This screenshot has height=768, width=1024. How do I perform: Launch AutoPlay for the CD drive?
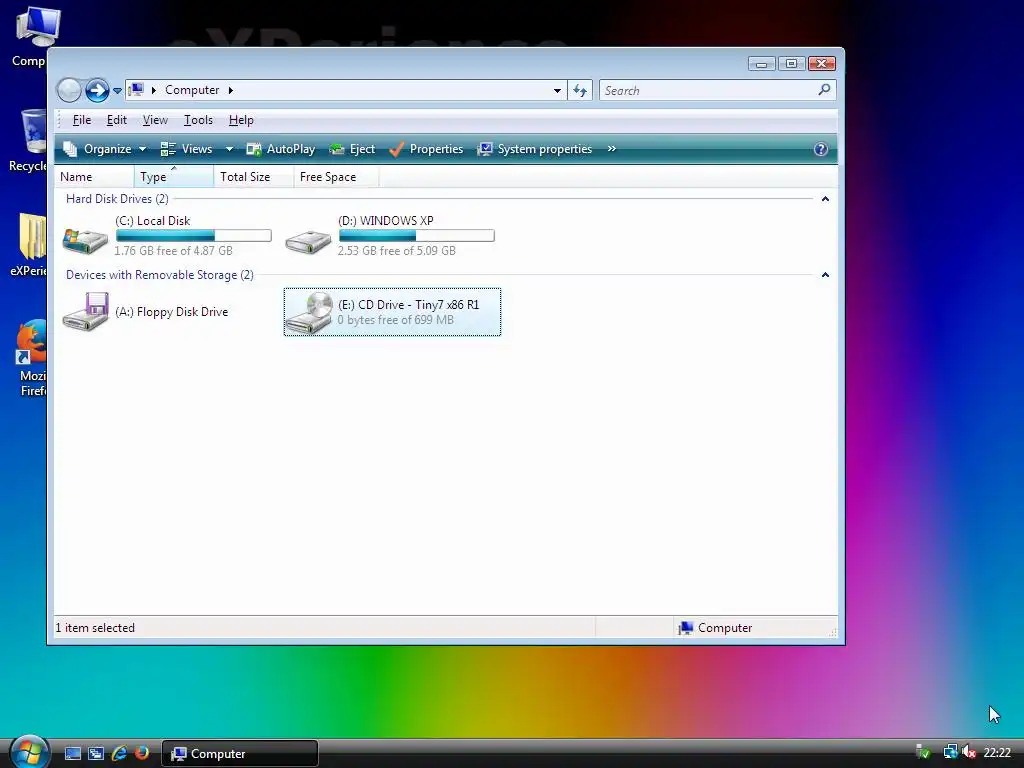click(280, 150)
